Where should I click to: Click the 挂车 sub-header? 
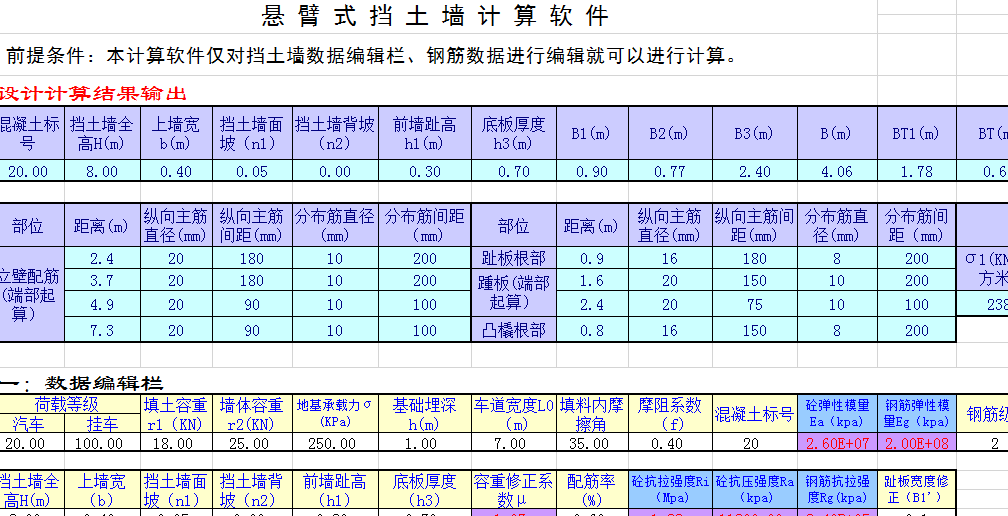[x=102, y=423]
